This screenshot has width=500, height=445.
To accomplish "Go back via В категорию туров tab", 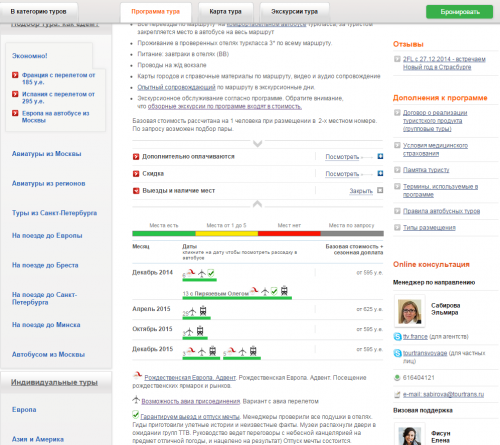I will (x=39, y=12).
